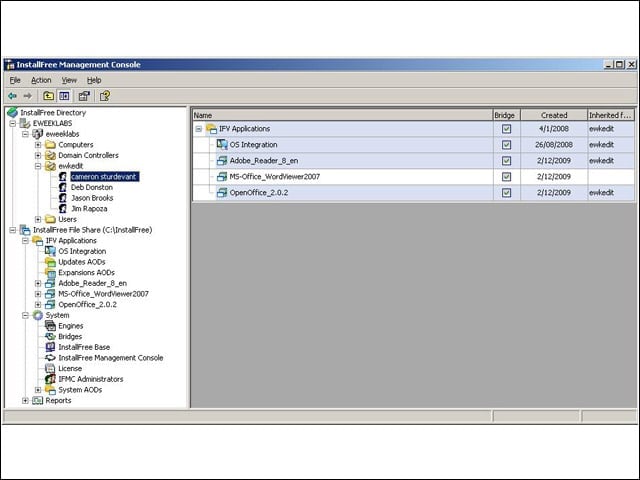Screen dimensions: 640x480
Task: Click the Reports icon in tree
Action: [x=38, y=400]
